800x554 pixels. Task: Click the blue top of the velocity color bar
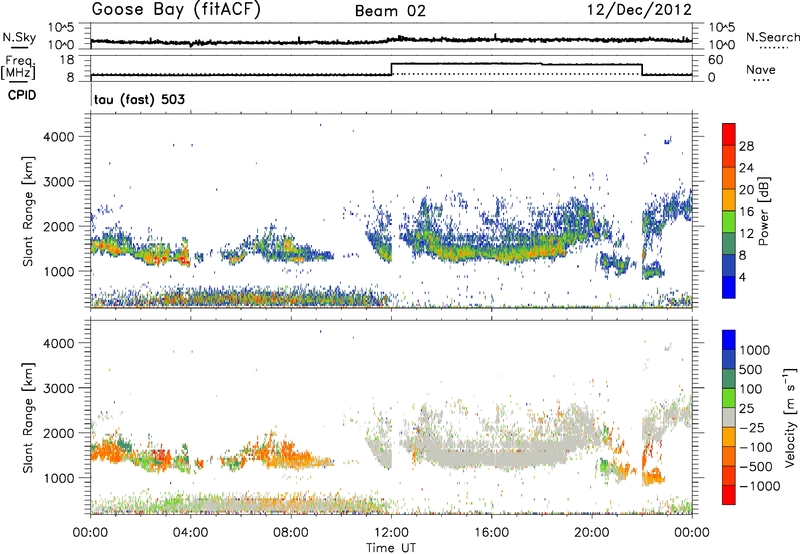tap(729, 340)
